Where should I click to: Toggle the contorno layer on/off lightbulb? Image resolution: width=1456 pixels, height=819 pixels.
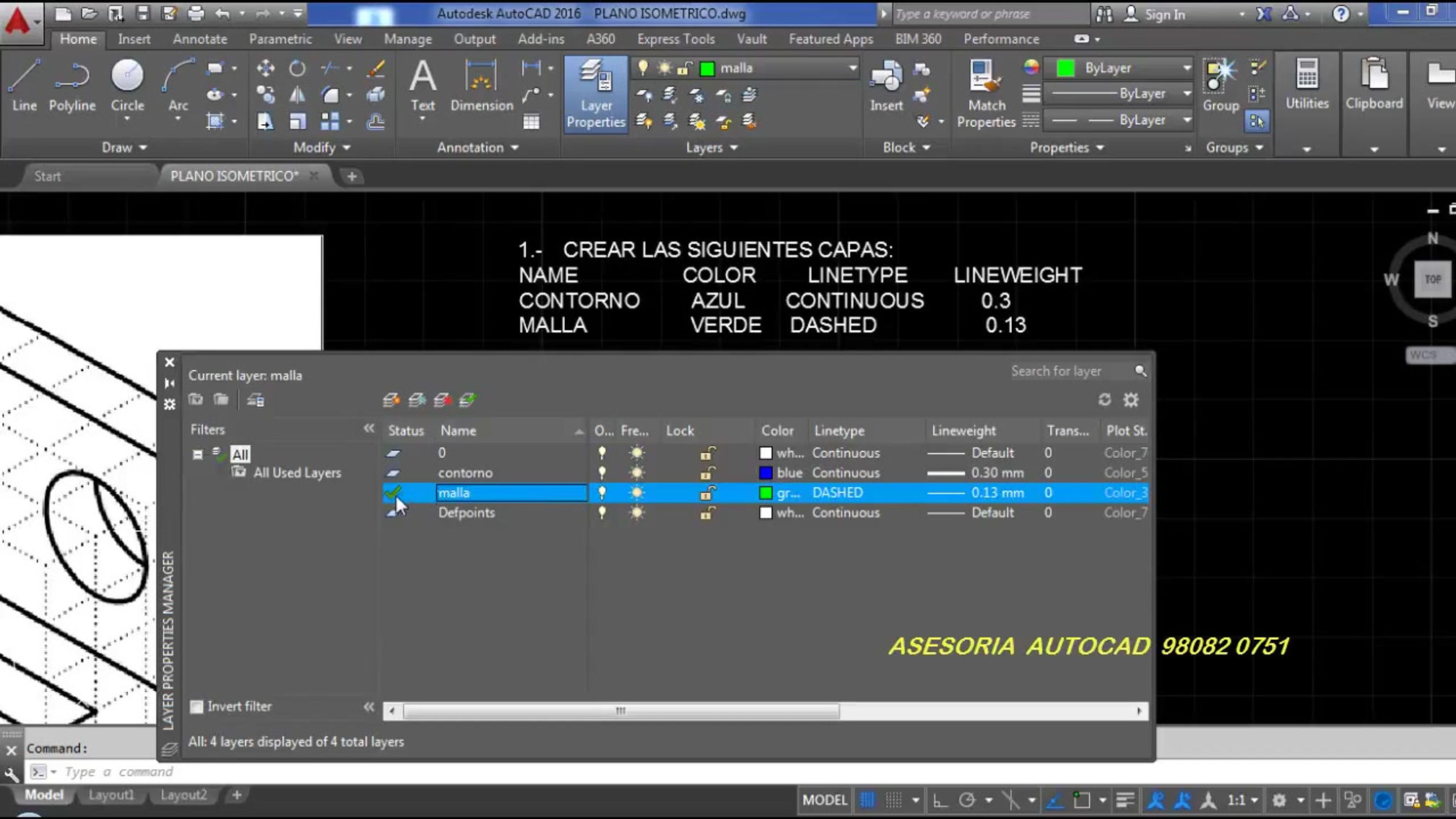[x=602, y=473]
